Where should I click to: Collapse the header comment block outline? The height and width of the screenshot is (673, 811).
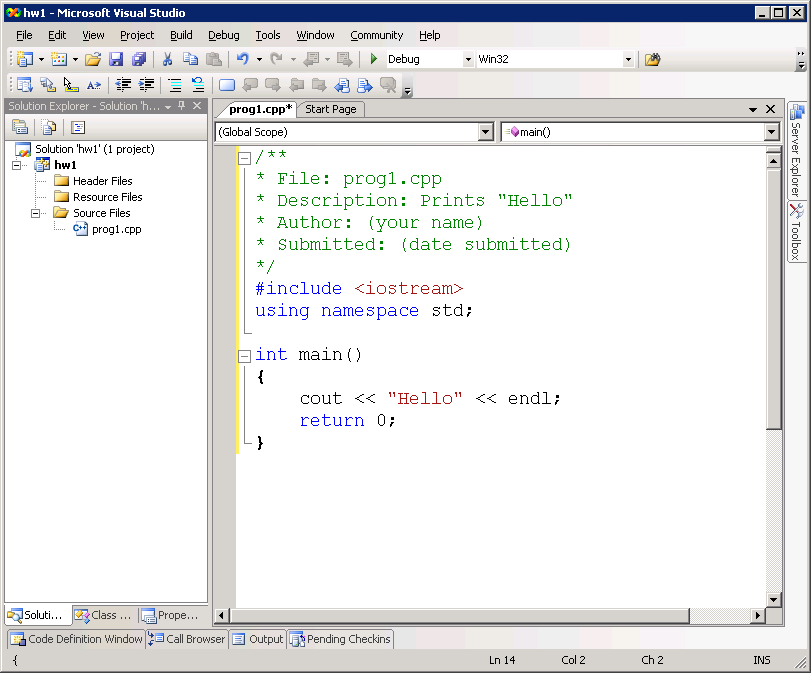244,158
